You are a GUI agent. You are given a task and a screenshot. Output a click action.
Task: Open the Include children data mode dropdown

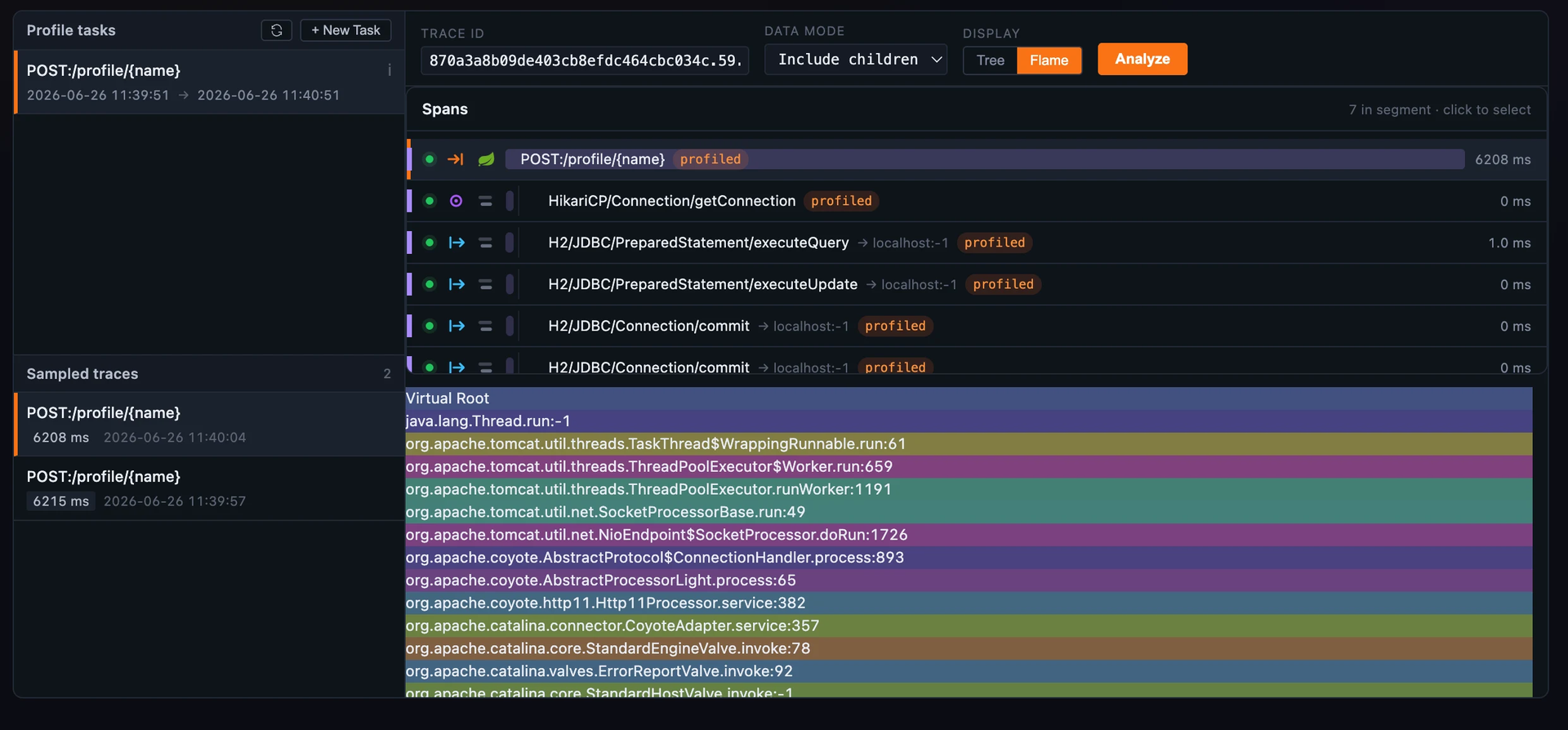tap(855, 60)
